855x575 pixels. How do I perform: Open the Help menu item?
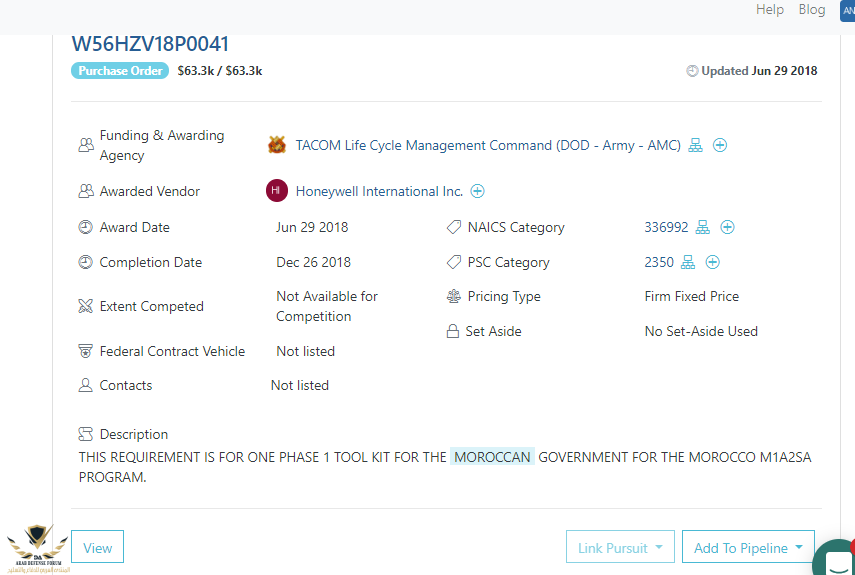pos(770,10)
